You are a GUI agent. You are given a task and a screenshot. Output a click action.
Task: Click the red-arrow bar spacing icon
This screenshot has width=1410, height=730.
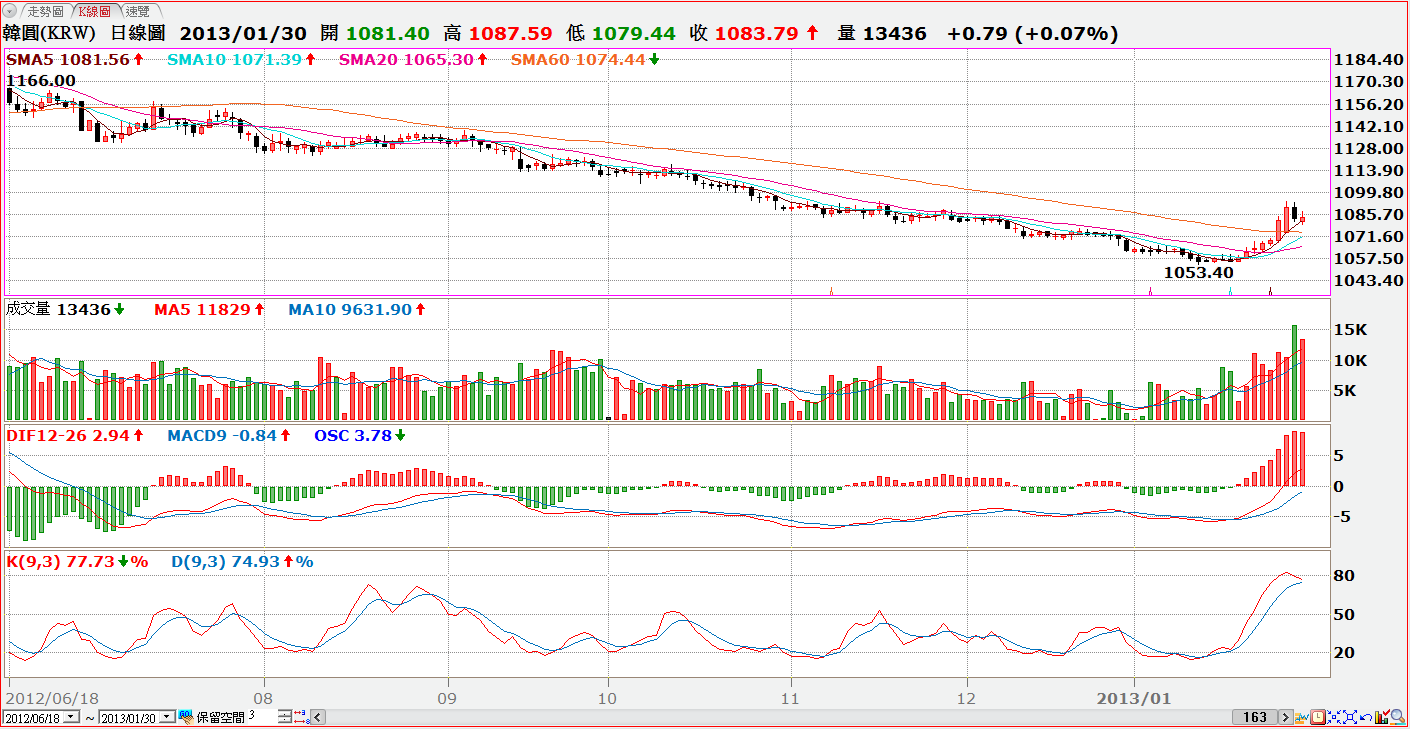tap(301, 717)
